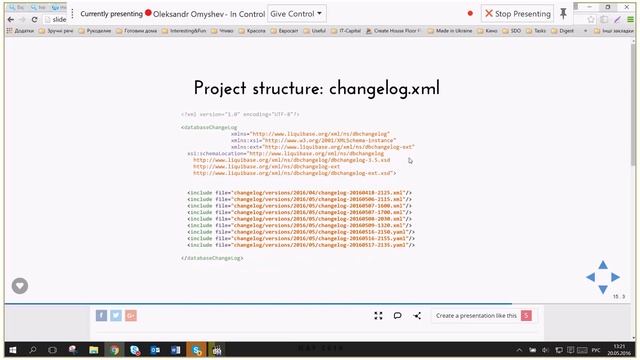The width and height of the screenshot is (640, 360).
Task: Reload the page with the refresh icon
Action: 34,20
